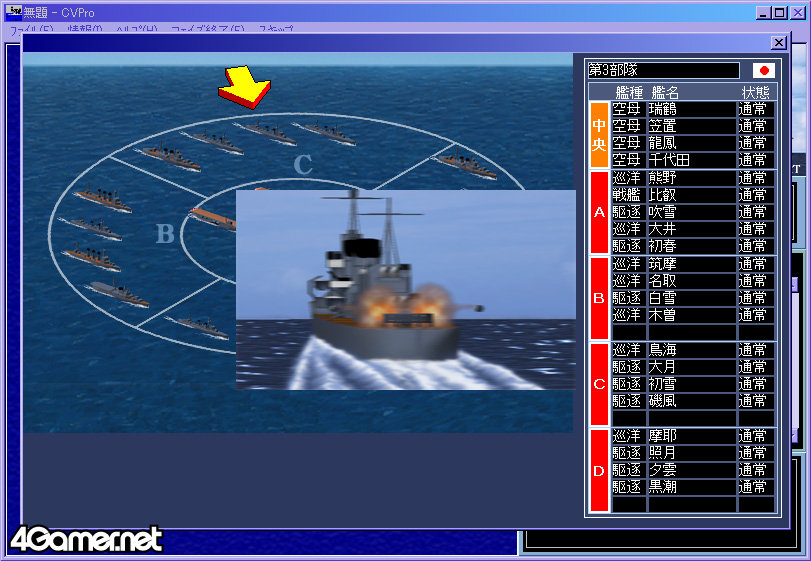Select the ship in the bottom-left sector
Viewport: 811px width, 561px height.
(x=198, y=327)
